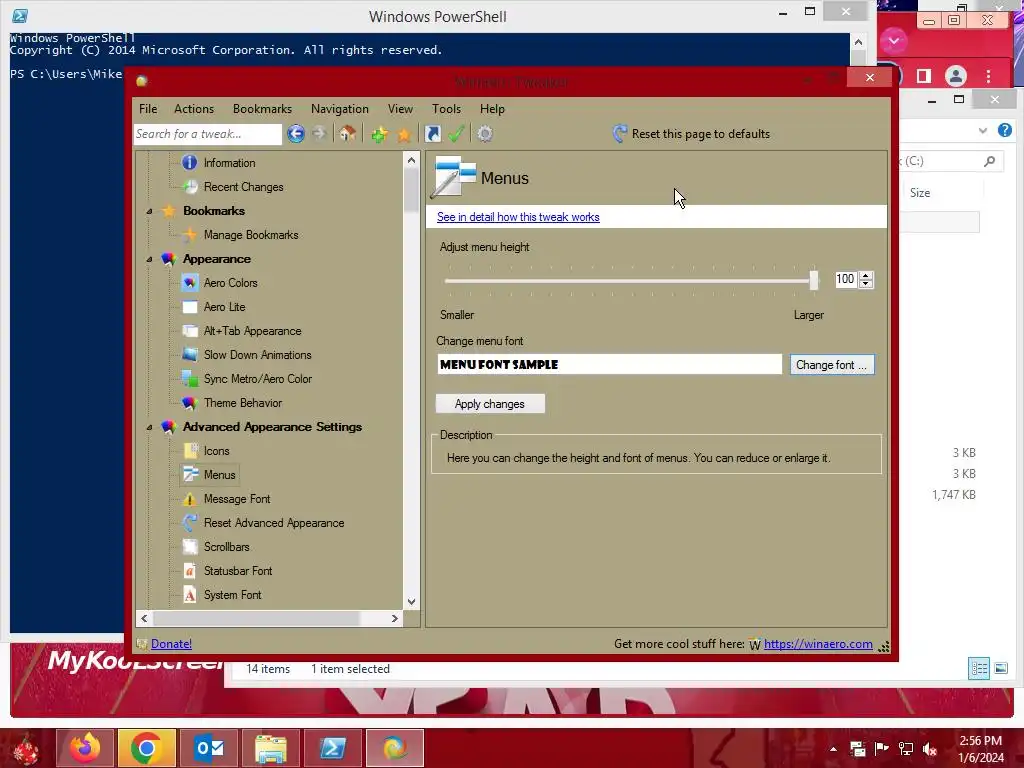Open Firefox from the taskbar

coord(85,748)
